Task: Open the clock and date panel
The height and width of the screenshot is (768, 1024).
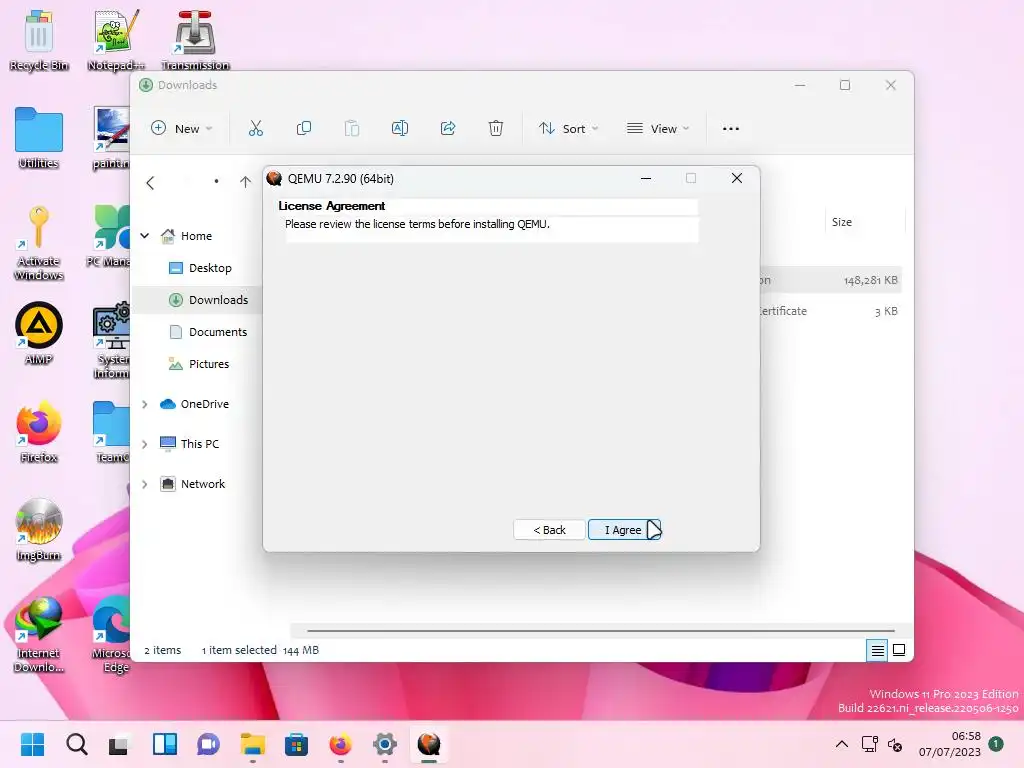Action: (950, 744)
